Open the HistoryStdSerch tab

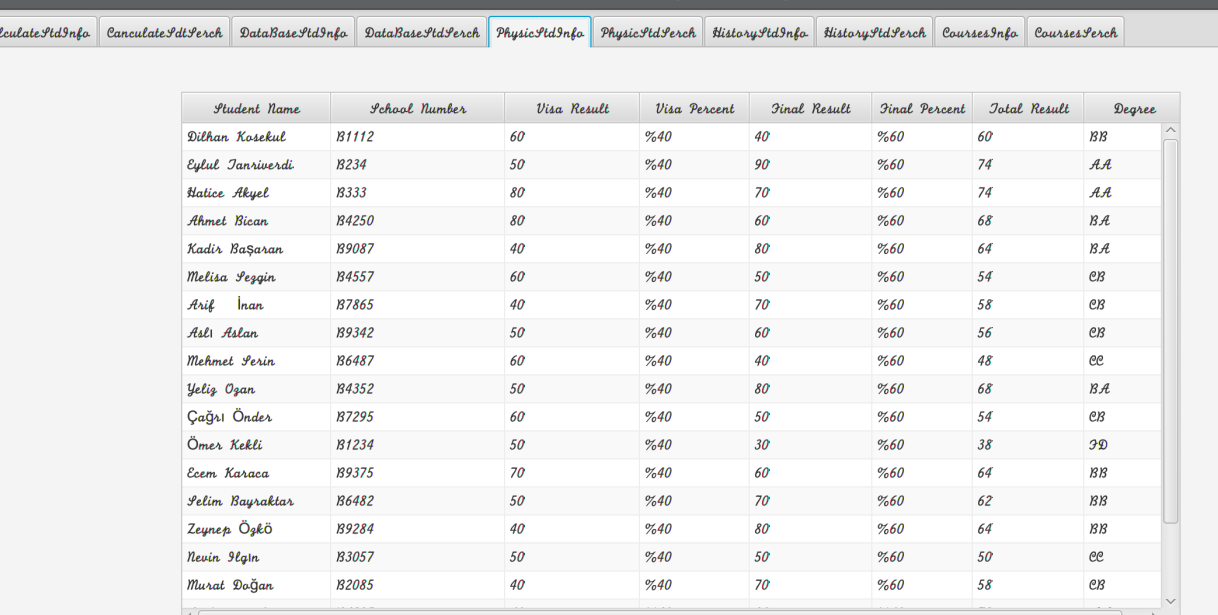click(875, 32)
